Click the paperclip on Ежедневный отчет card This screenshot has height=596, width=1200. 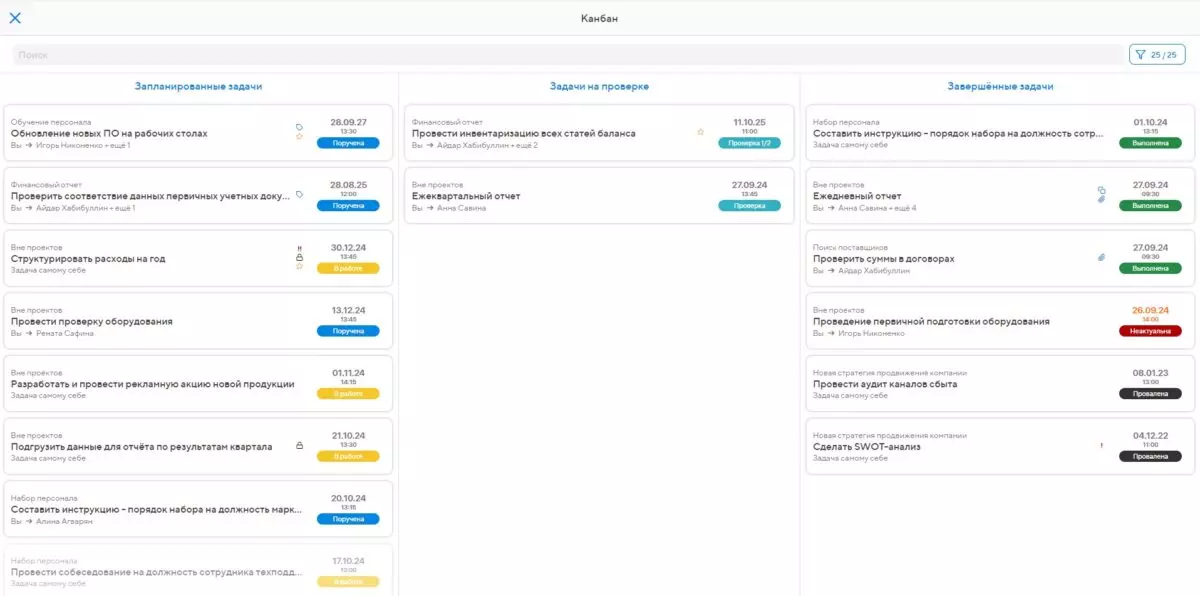[1101, 200]
